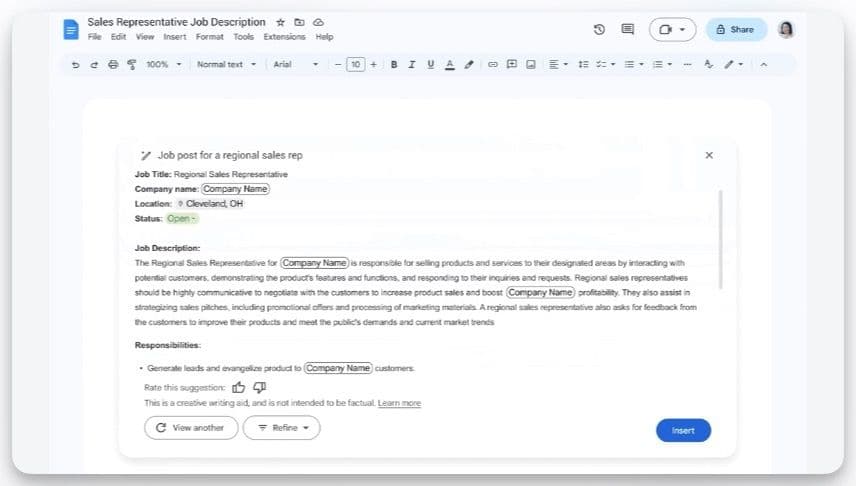Click the print icon in toolbar

point(113,64)
